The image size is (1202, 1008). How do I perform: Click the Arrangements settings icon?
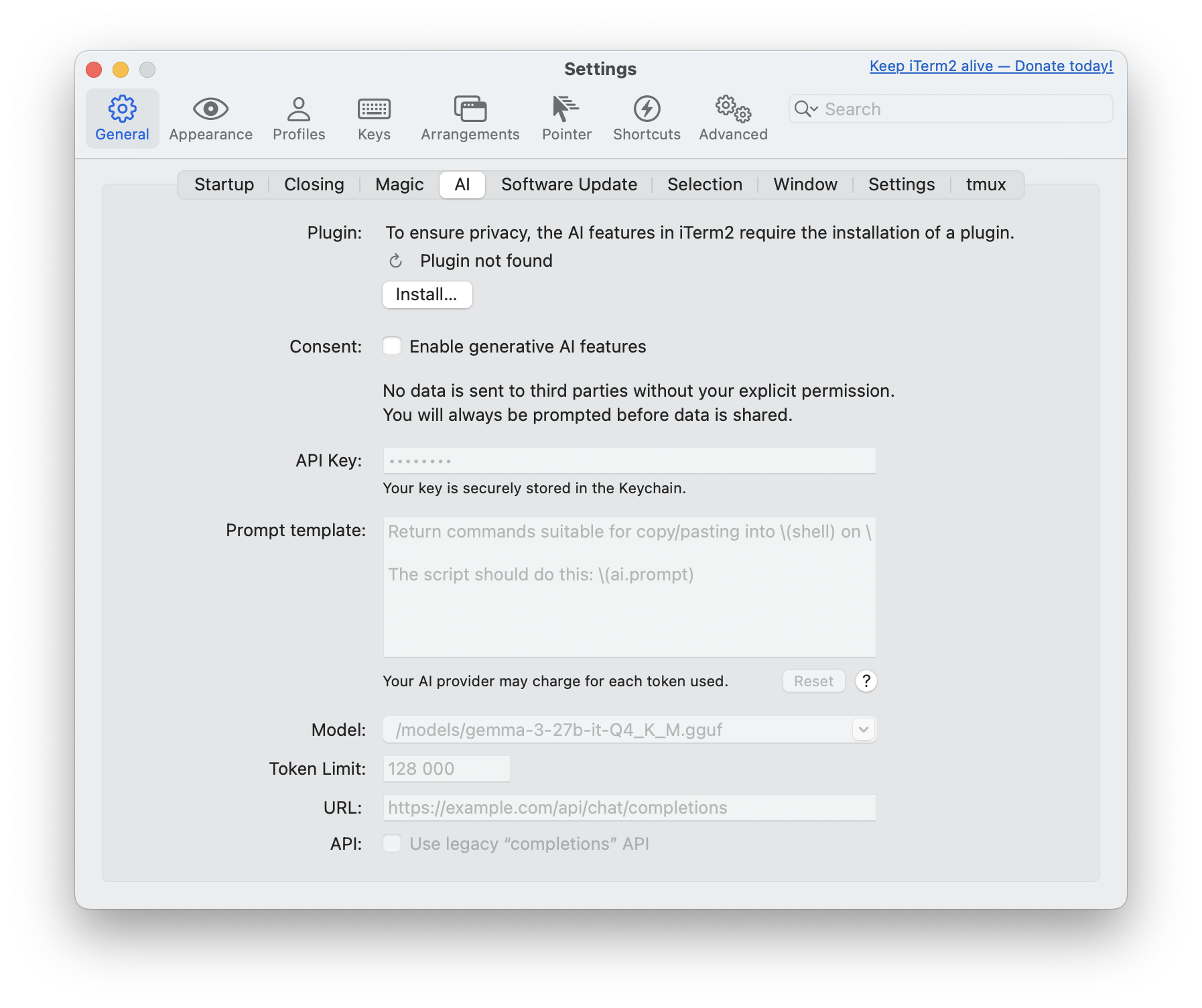470,118
